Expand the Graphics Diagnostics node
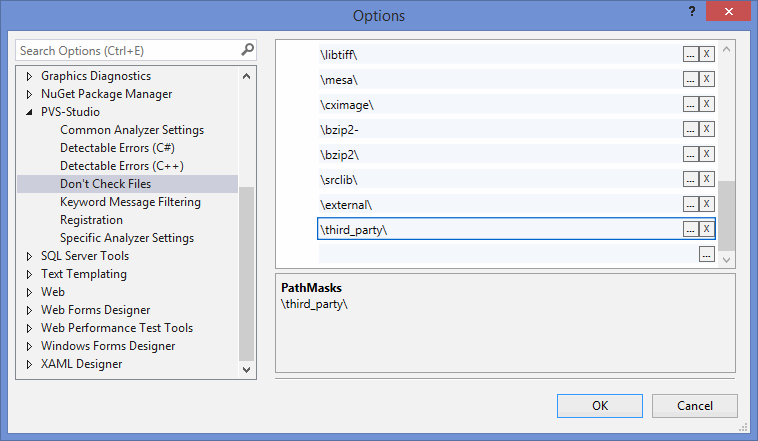The width and height of the screenshot is (758, 441). coord(29,76)
